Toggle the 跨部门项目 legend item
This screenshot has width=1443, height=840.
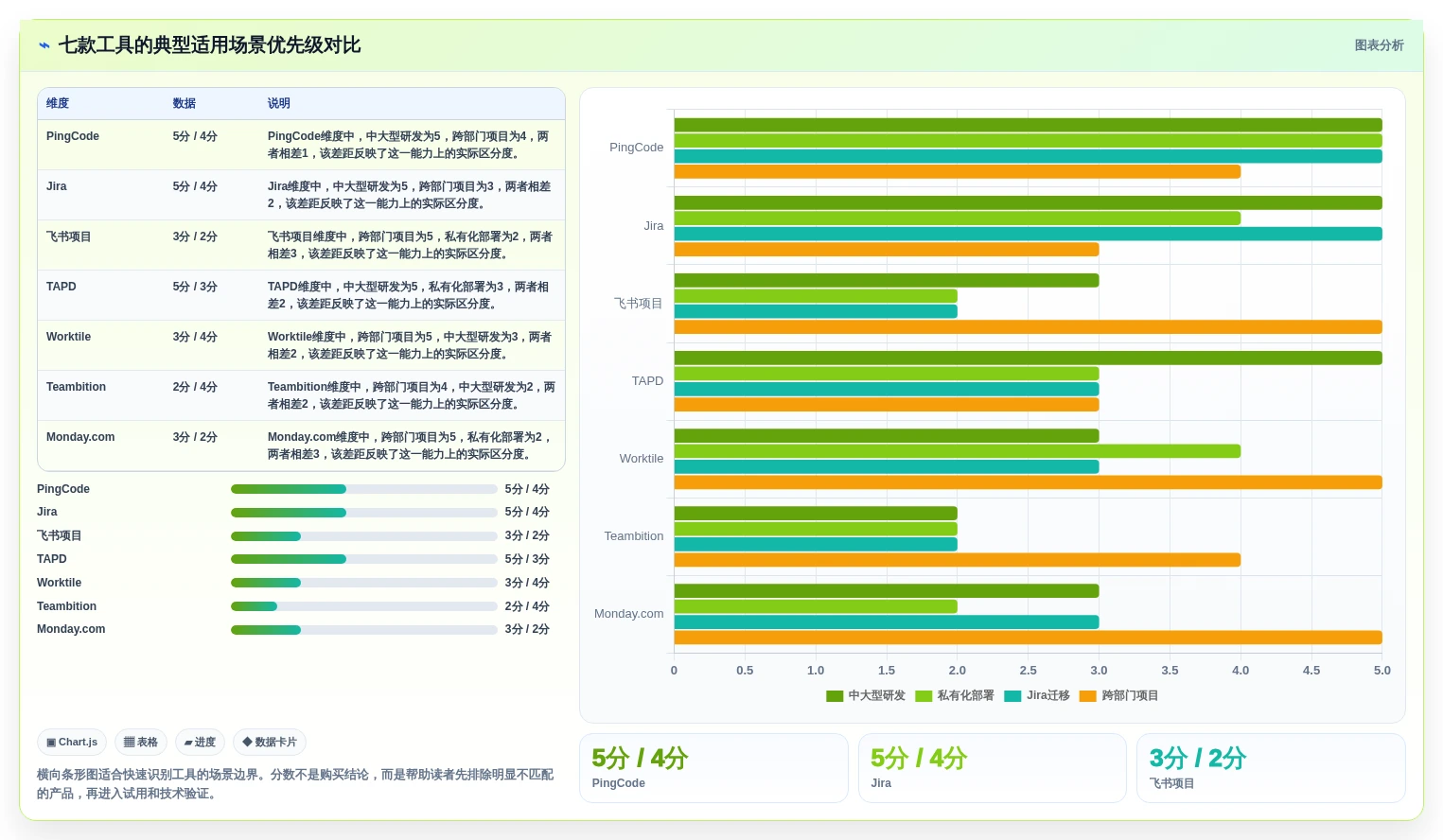tap(1119, 695)
